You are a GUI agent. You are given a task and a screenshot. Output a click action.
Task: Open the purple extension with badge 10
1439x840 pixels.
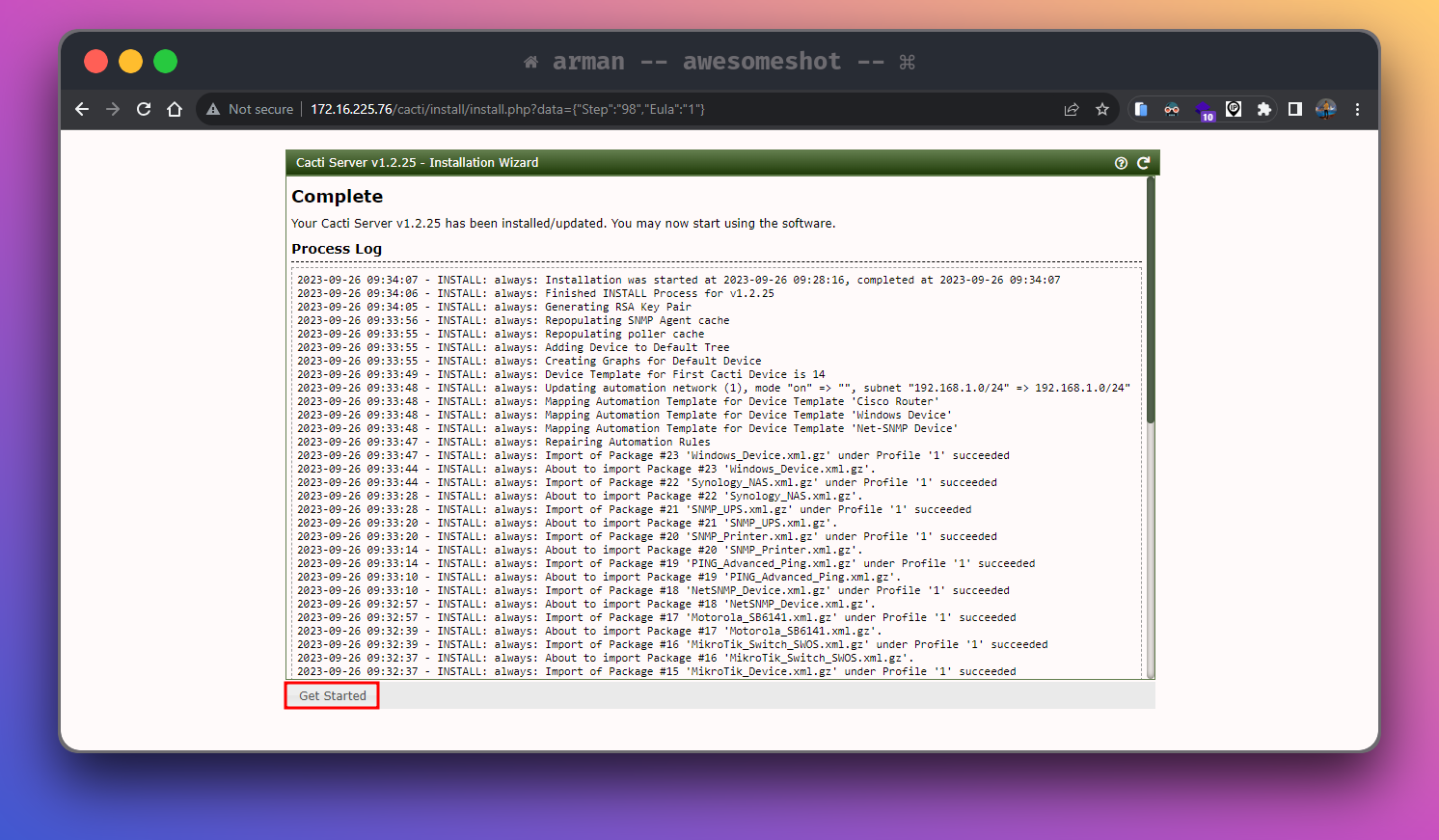tap(1203, 110)
